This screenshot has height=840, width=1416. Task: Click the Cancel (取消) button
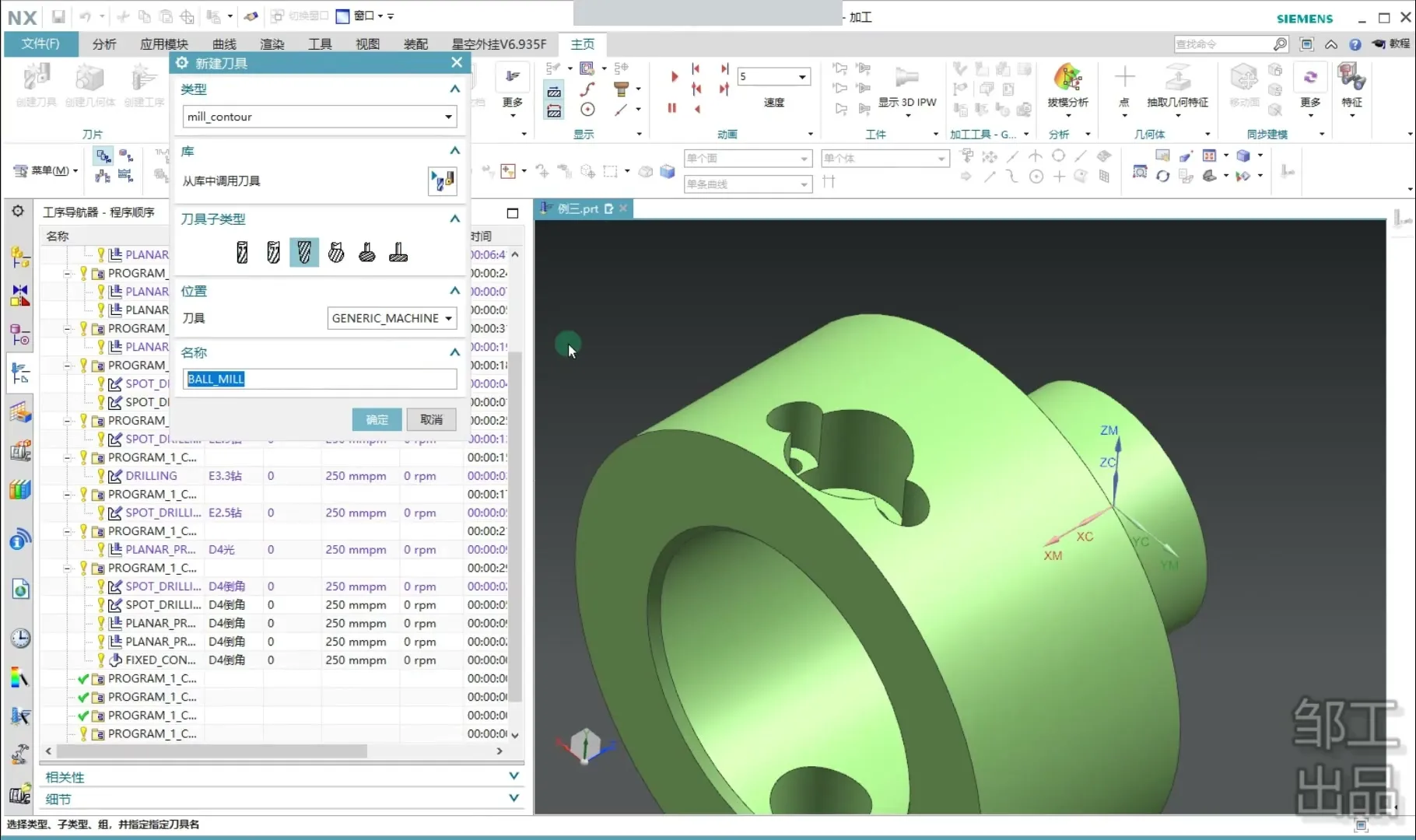tap(431, 420)
